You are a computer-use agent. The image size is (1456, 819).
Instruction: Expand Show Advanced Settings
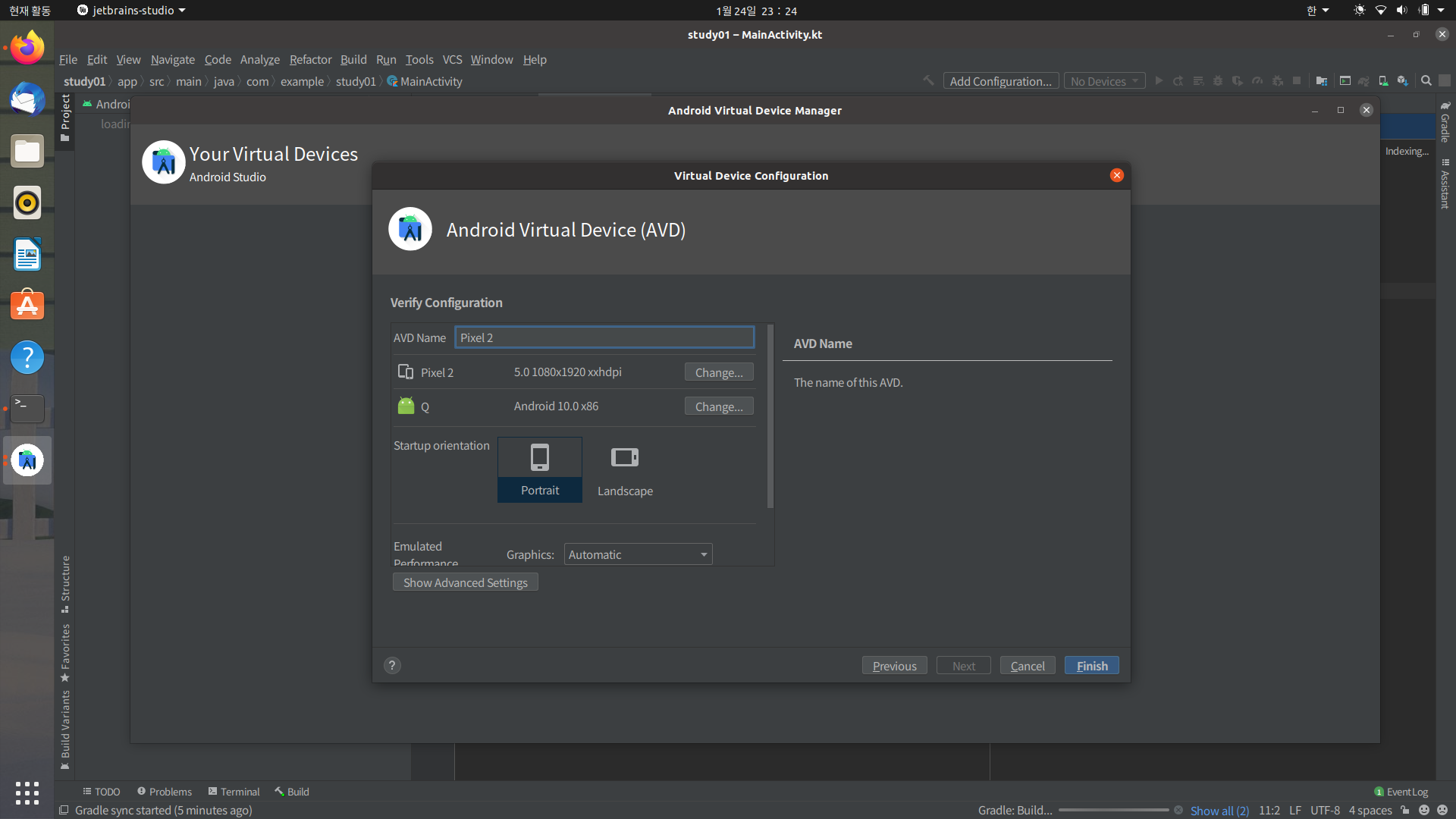point(465,582)
